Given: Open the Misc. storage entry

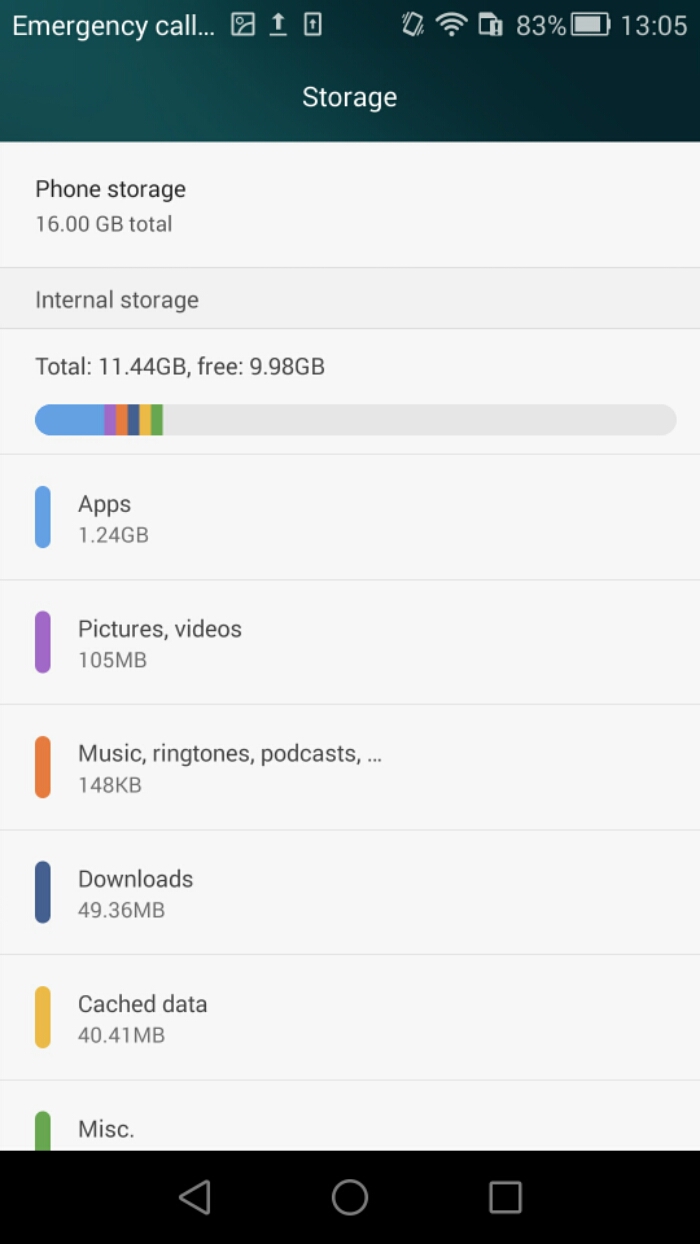Looking at the screenshot, I should click(350, 1128).
